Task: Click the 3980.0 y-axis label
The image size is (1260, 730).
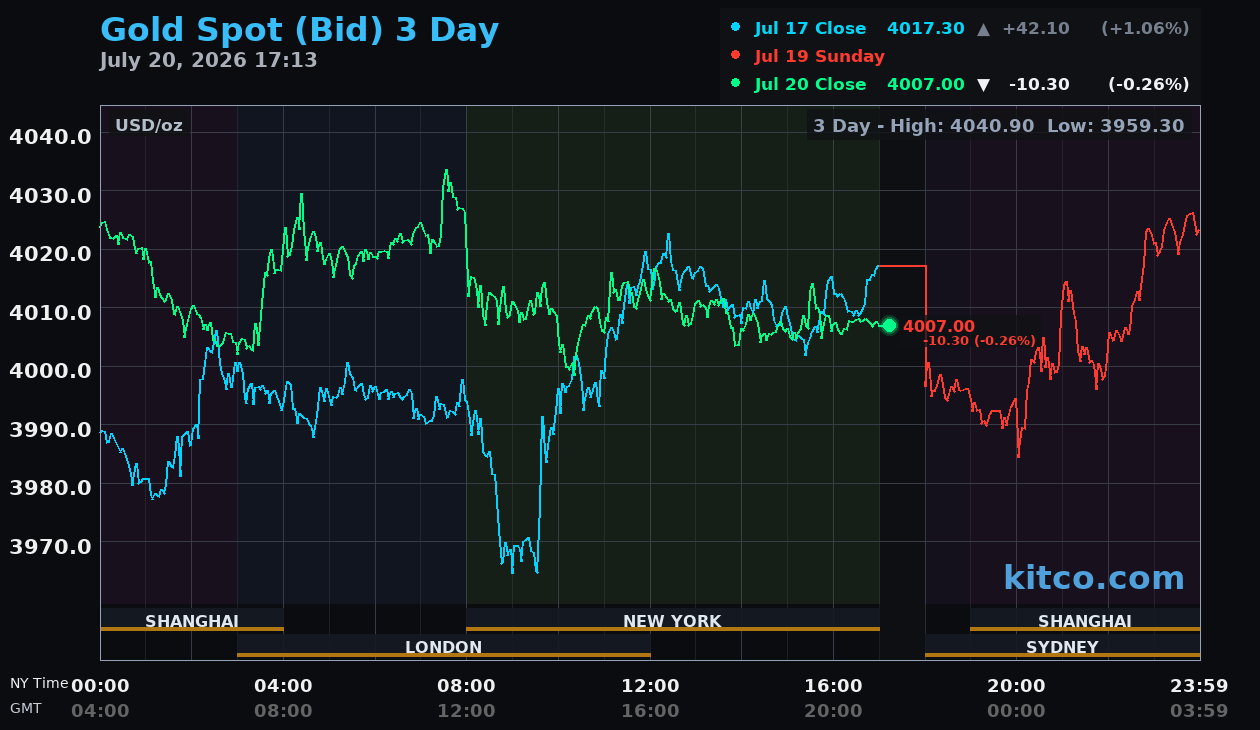Action: pyautogui.click(x=51, y=487)
